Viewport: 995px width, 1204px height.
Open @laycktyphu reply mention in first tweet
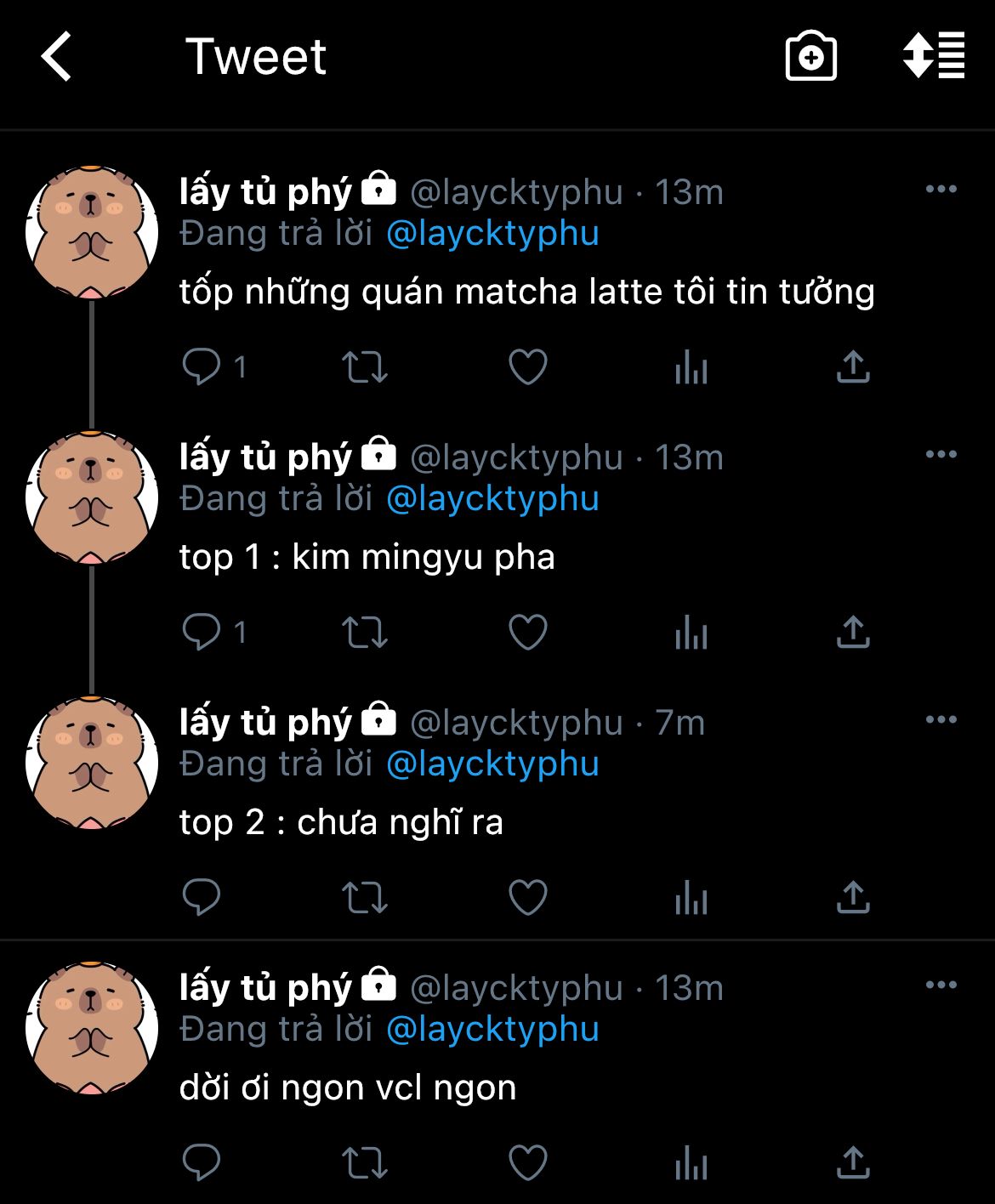tap(492, 234)
